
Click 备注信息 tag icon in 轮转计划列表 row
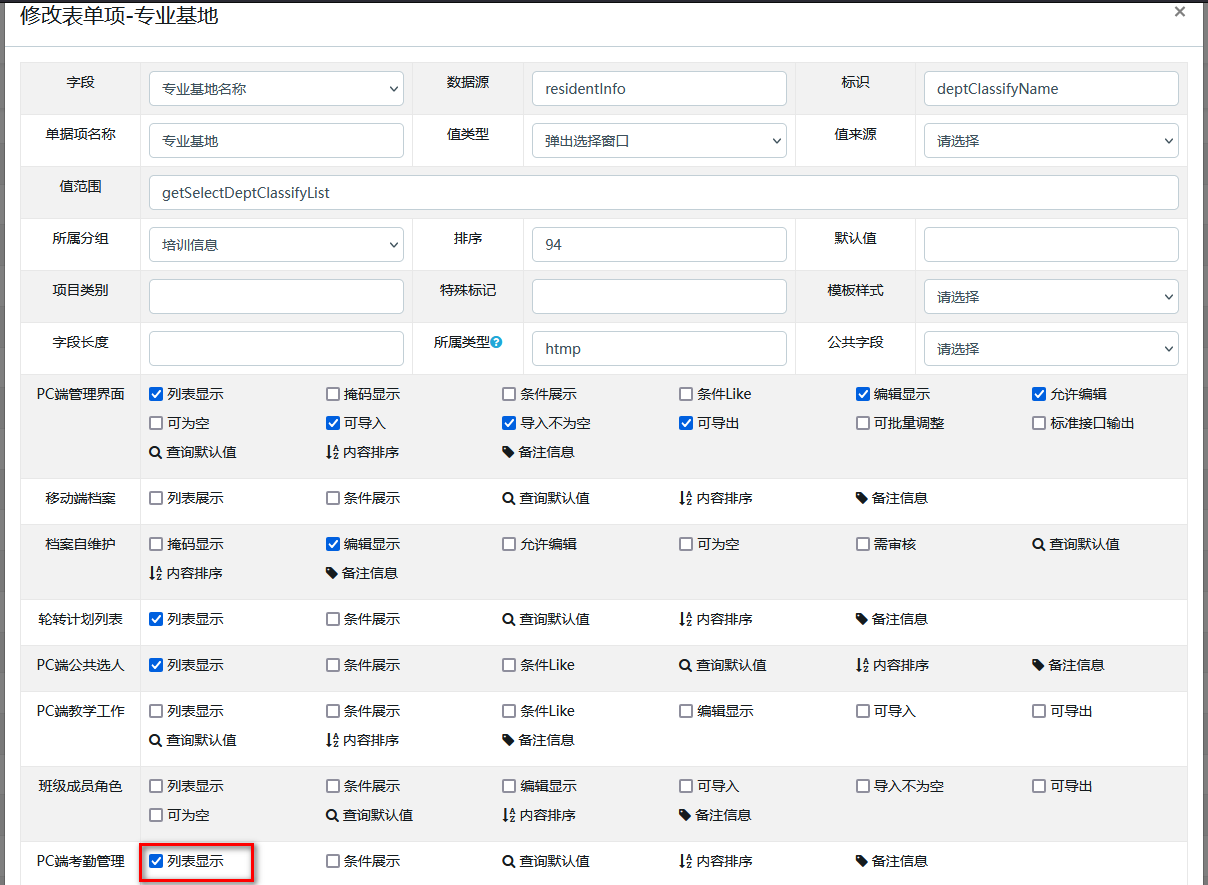pyautogui.click(x=862, y=619)
